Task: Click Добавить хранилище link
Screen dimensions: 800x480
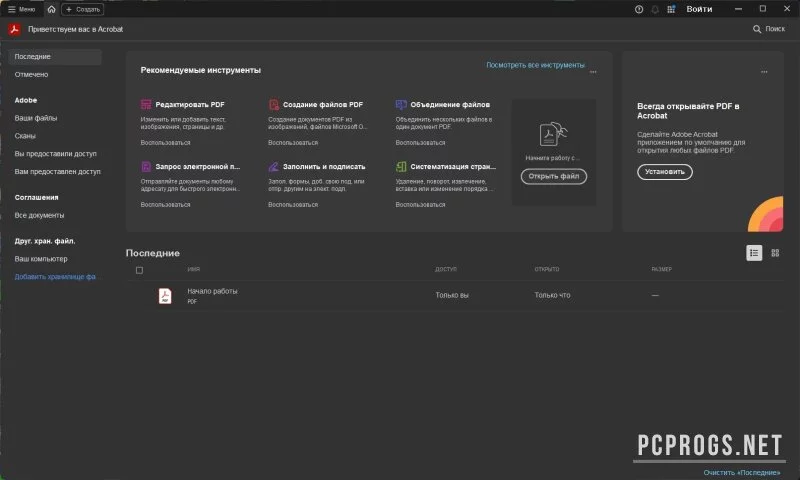Action: [x=55, y=276]
